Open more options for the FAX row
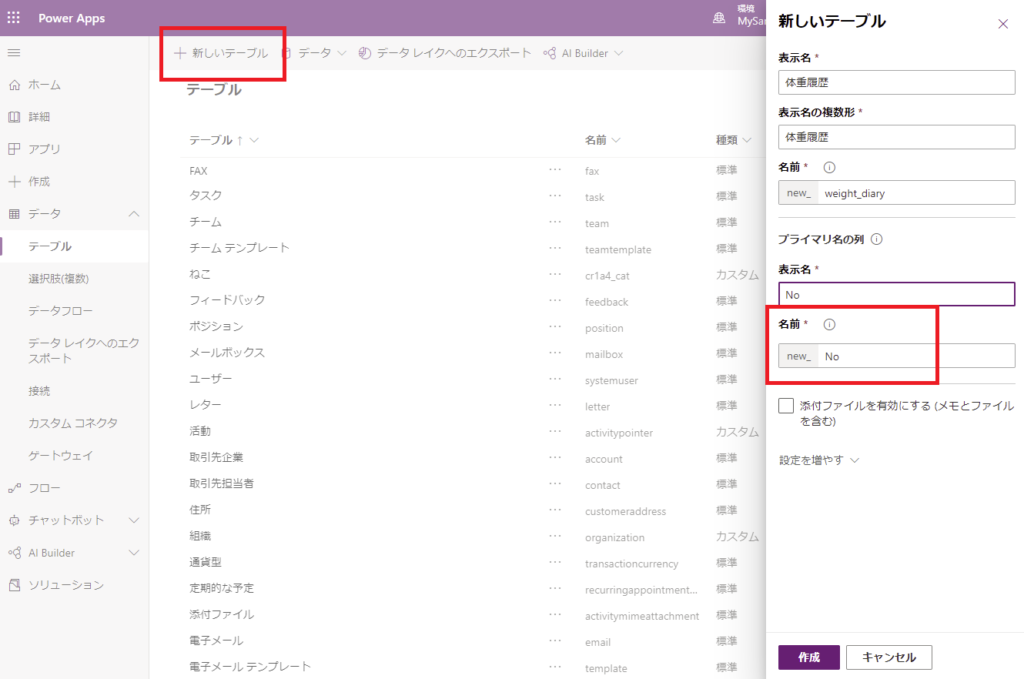1024x679 pixels. click(x=555, y=170)
